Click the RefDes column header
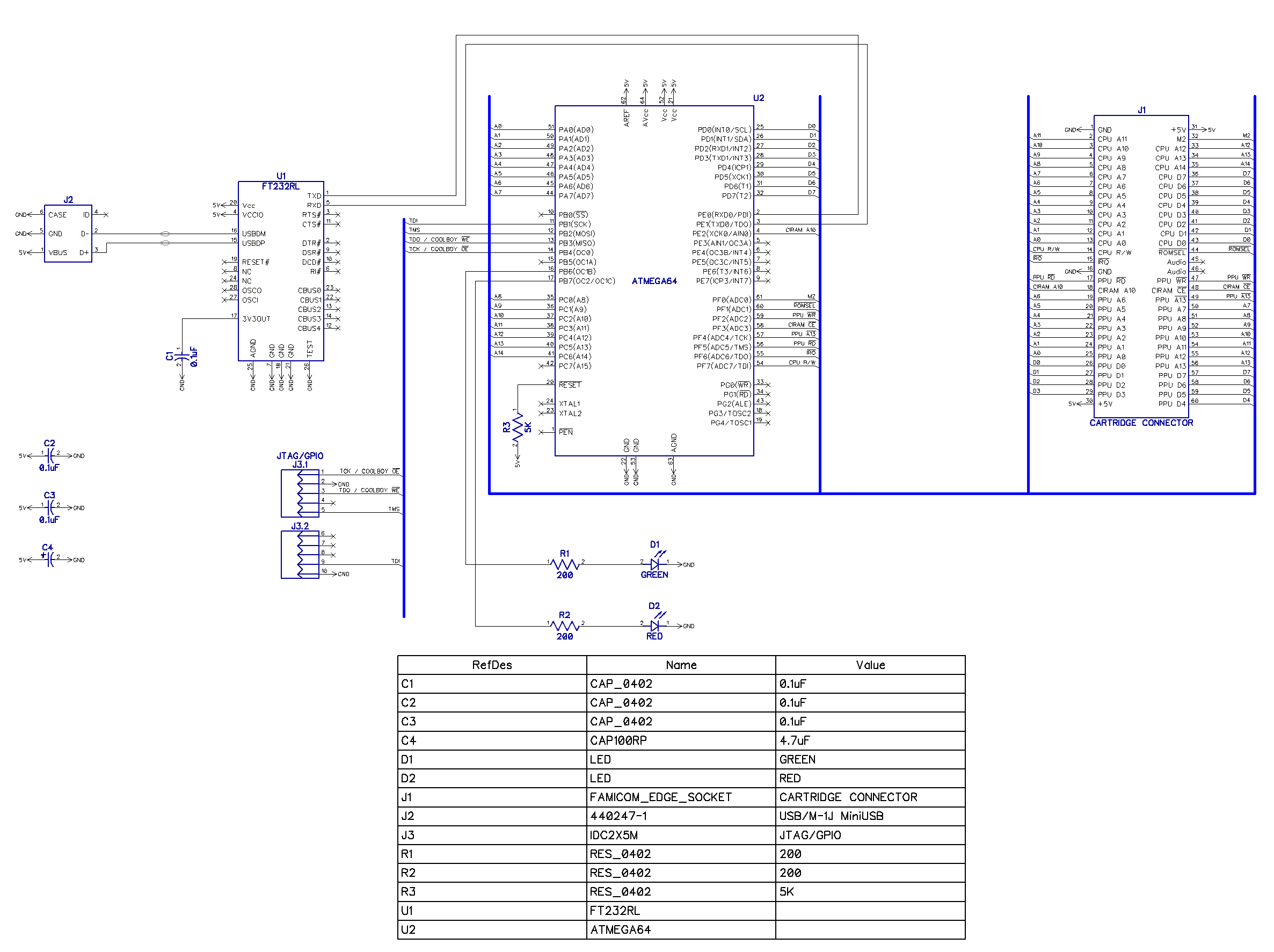The image size is (1274, 952). tap(492, 665)
